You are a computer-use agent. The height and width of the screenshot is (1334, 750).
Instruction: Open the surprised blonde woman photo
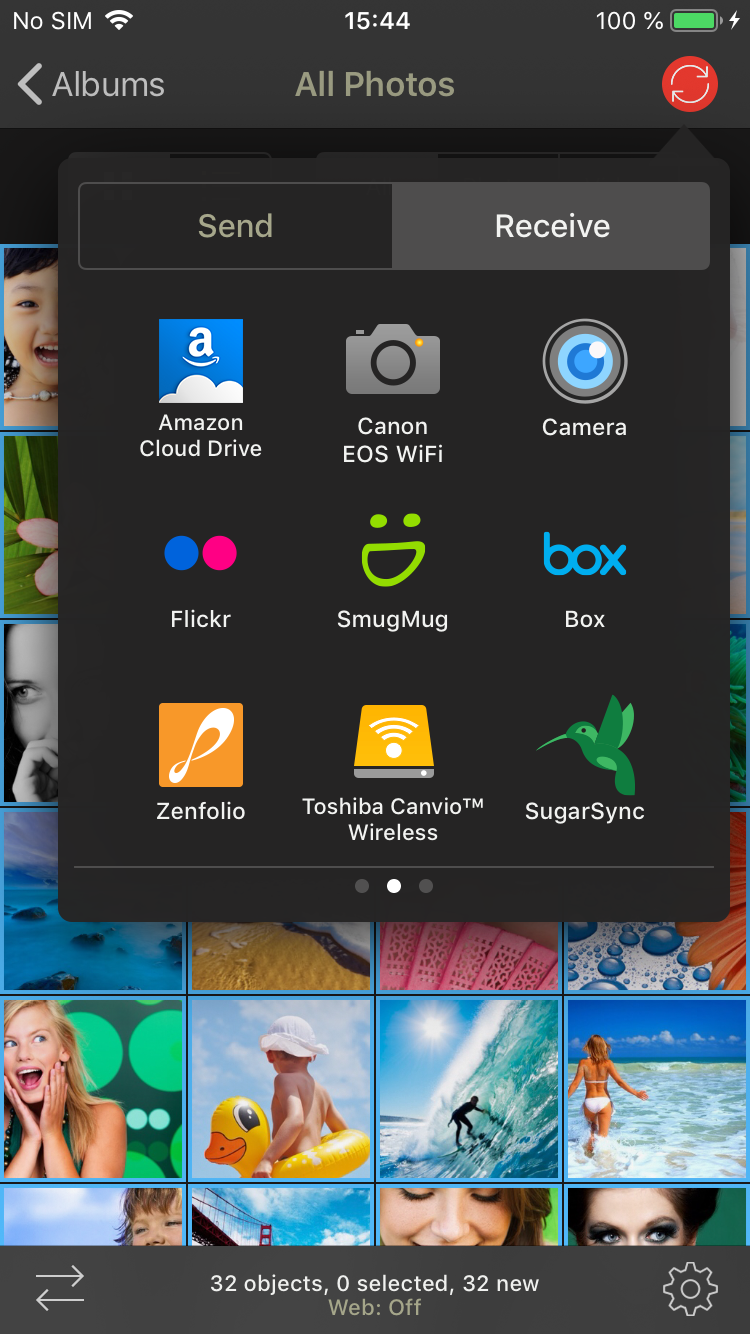(92, 1089)
